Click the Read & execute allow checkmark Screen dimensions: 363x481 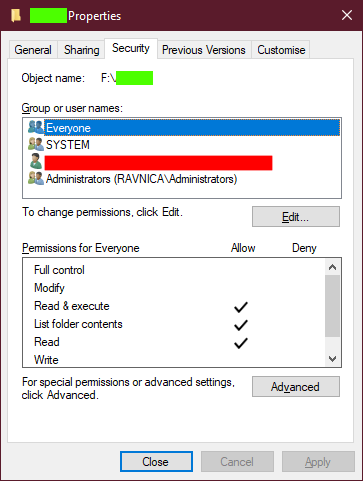(241, 307)
